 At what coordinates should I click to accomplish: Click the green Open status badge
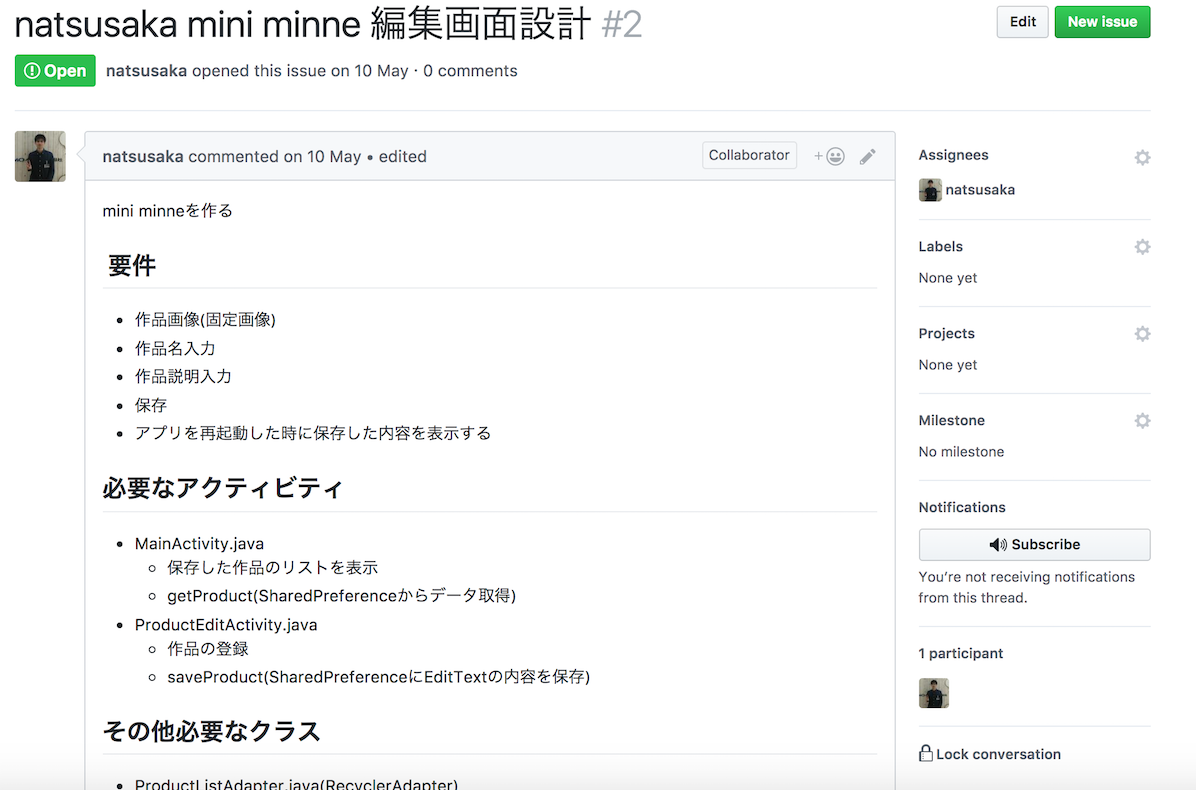pos(55,71)
